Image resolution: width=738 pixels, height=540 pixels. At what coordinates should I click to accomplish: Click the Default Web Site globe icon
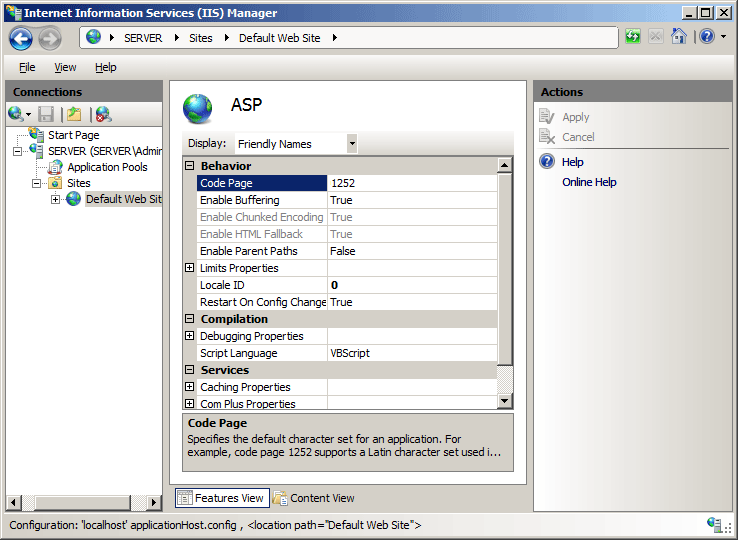pyautogui.click(x=73, y=199)
